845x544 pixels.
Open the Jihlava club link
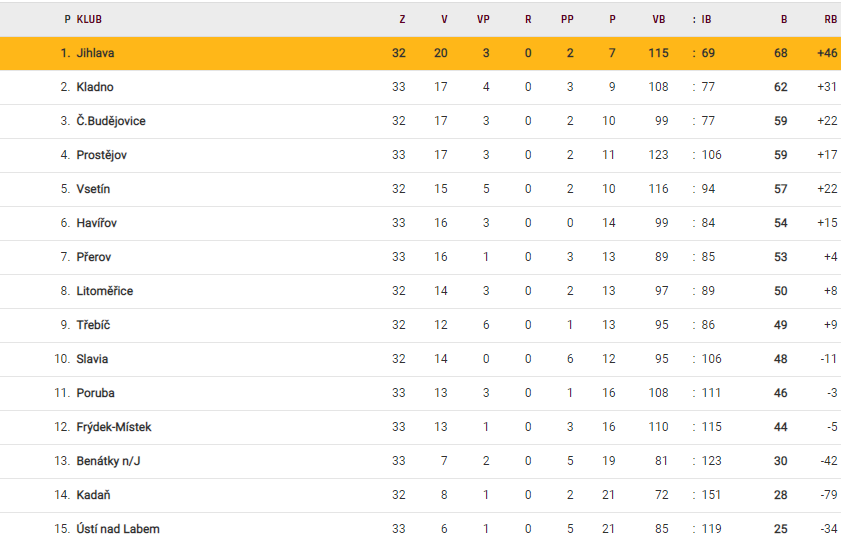97,53
